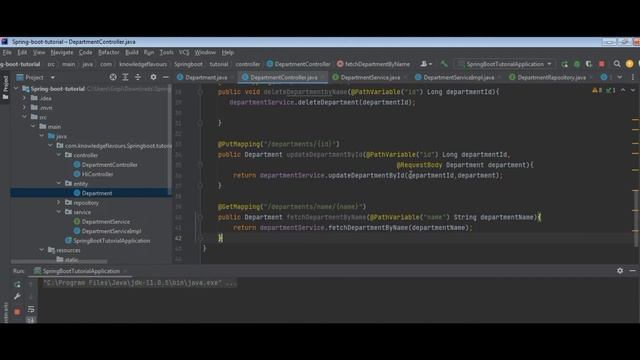Viewport: 640px width, 360px height.
Task: Click run with coverage icon
Action: pyautogui.click(x=589, y=64)
